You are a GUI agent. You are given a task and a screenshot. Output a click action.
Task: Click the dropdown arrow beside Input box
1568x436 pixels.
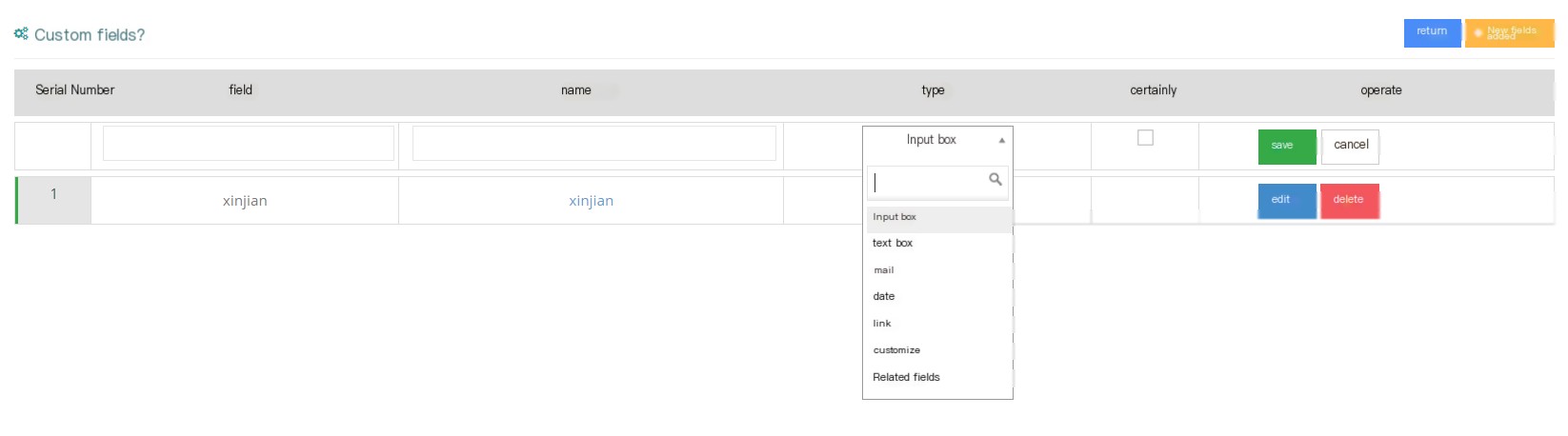(1001, 140)
